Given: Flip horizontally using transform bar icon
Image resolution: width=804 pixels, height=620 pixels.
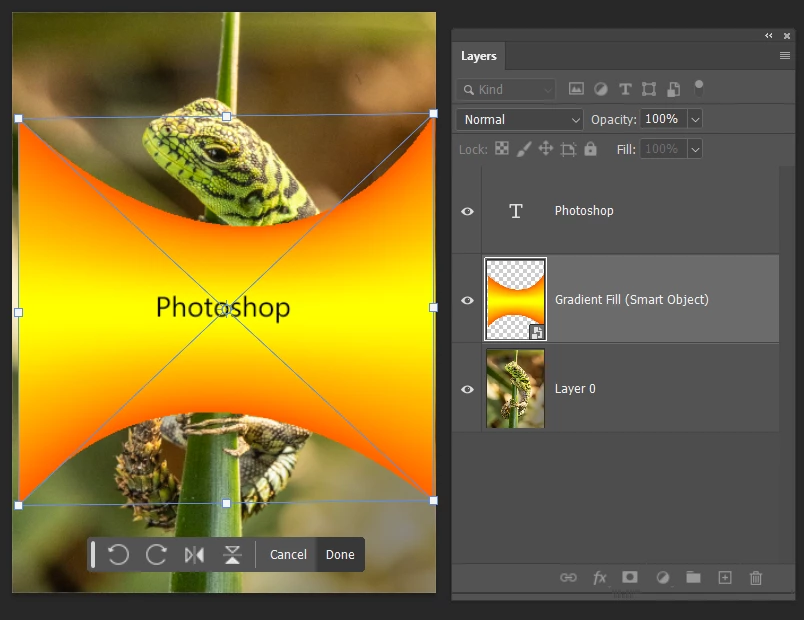Looking at the screenshot, I should [x=194, y=554].
